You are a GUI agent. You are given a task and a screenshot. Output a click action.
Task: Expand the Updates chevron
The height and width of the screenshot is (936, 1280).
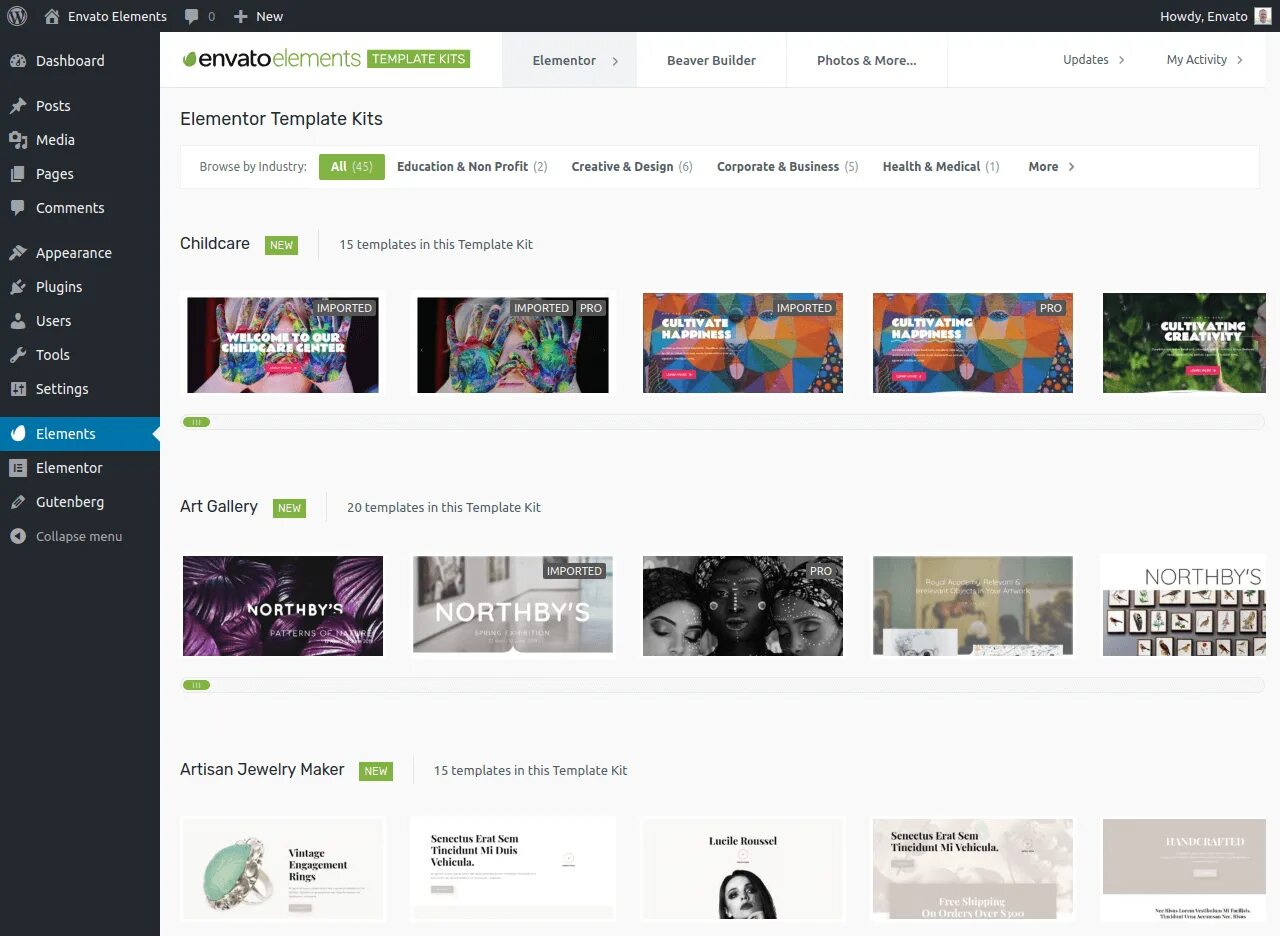1122,60
